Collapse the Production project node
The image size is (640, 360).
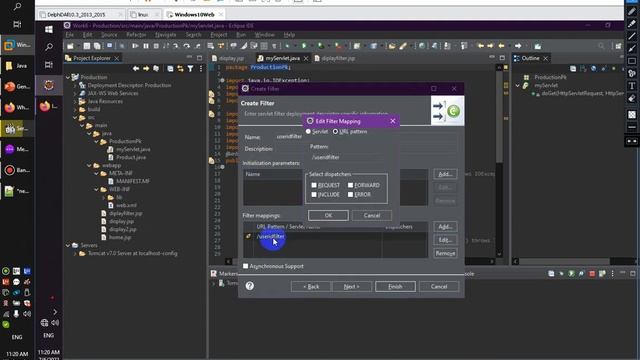[68, 77]
